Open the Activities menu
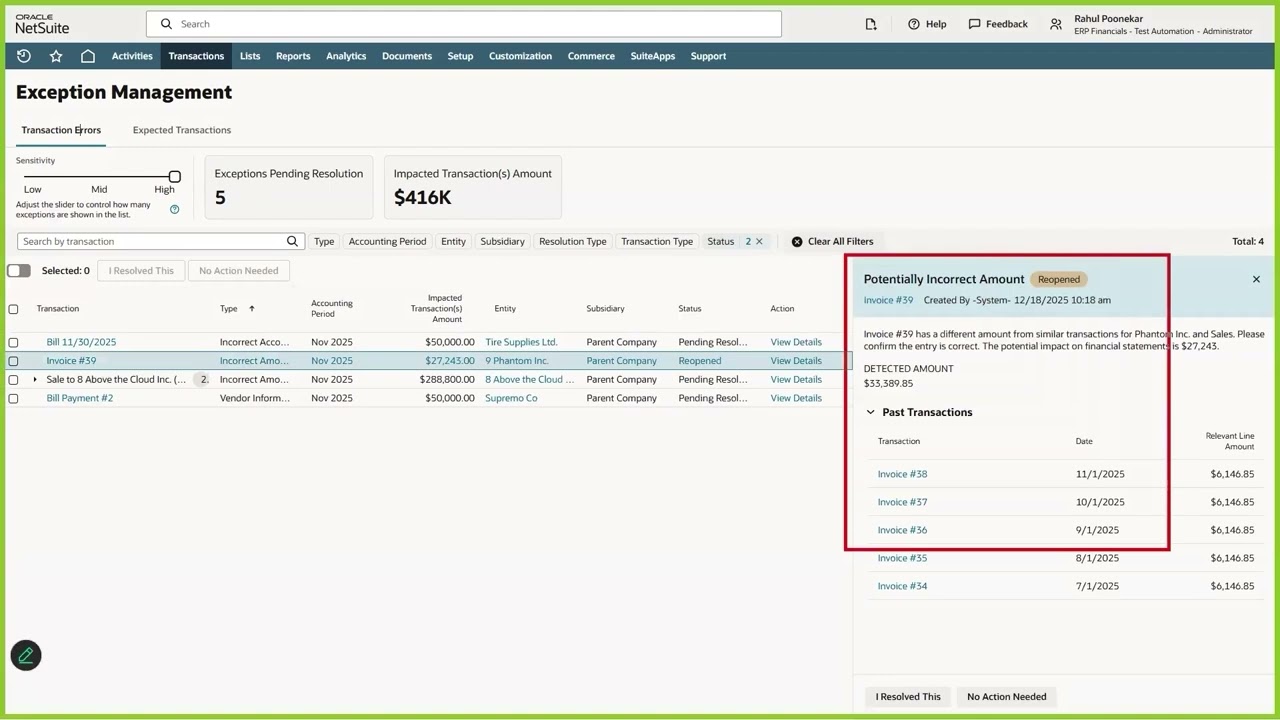Viewport: 1280px width, 720px height. click(132, 56)
